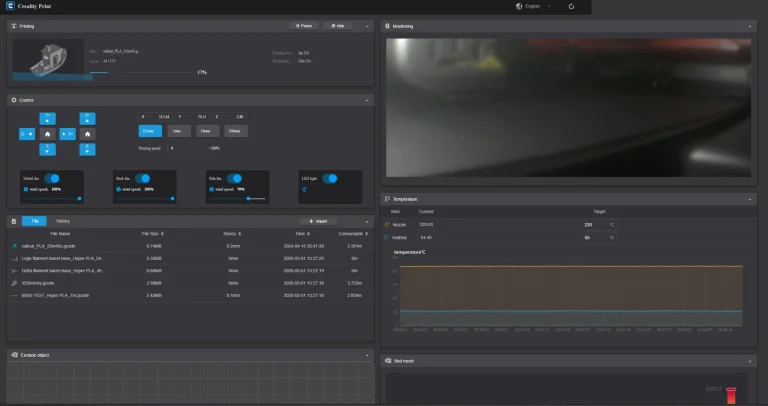Image resolution: width=768 pixels, height=406 pixels.
Task: Select the File tab
Action: pos(33,221)
